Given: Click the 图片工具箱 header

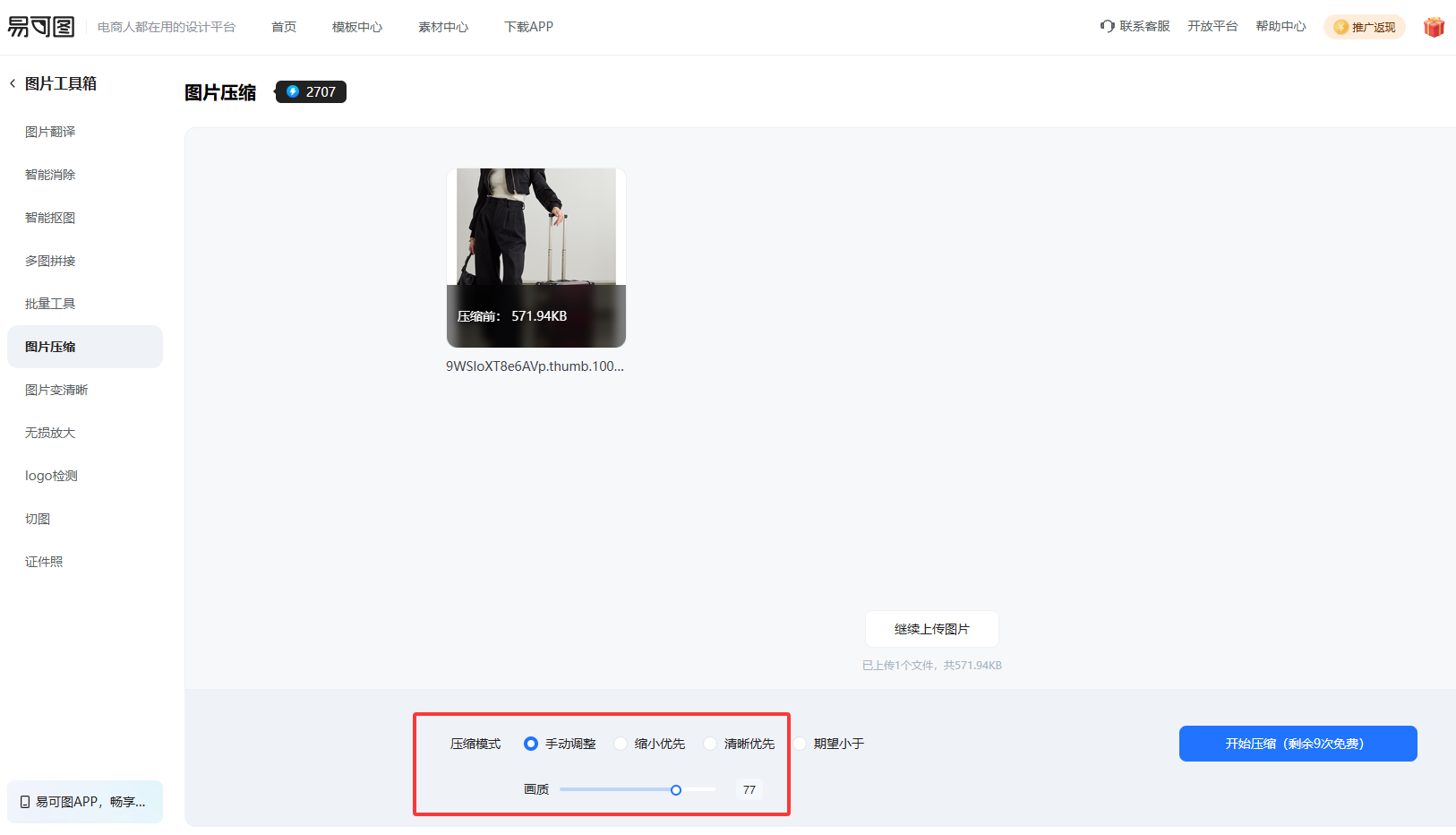Looking at the screenshot, I should [61, 83].
